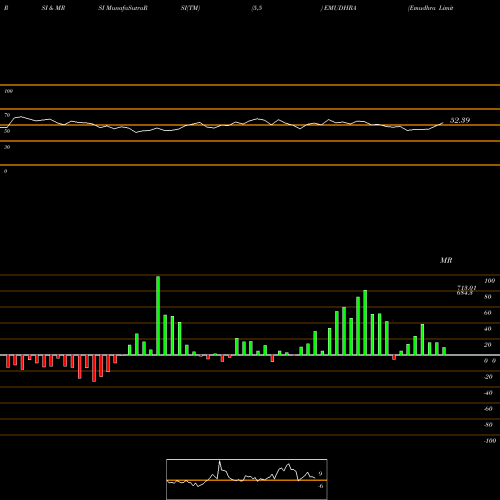Click the 100 level label on RSI axis

[9, 91]
